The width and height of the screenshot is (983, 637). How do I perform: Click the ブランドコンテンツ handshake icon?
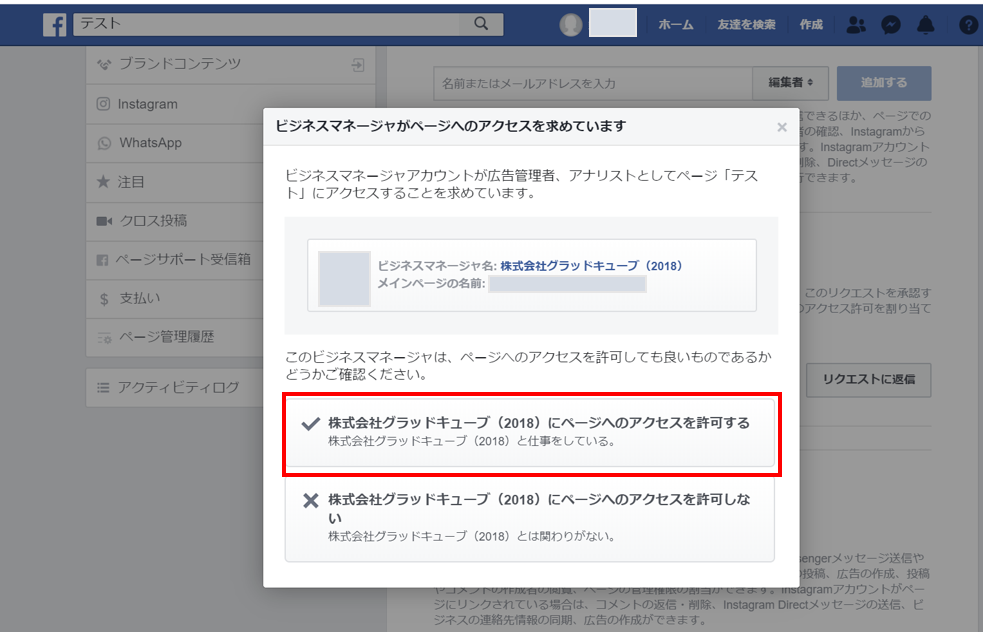[104, 64]
